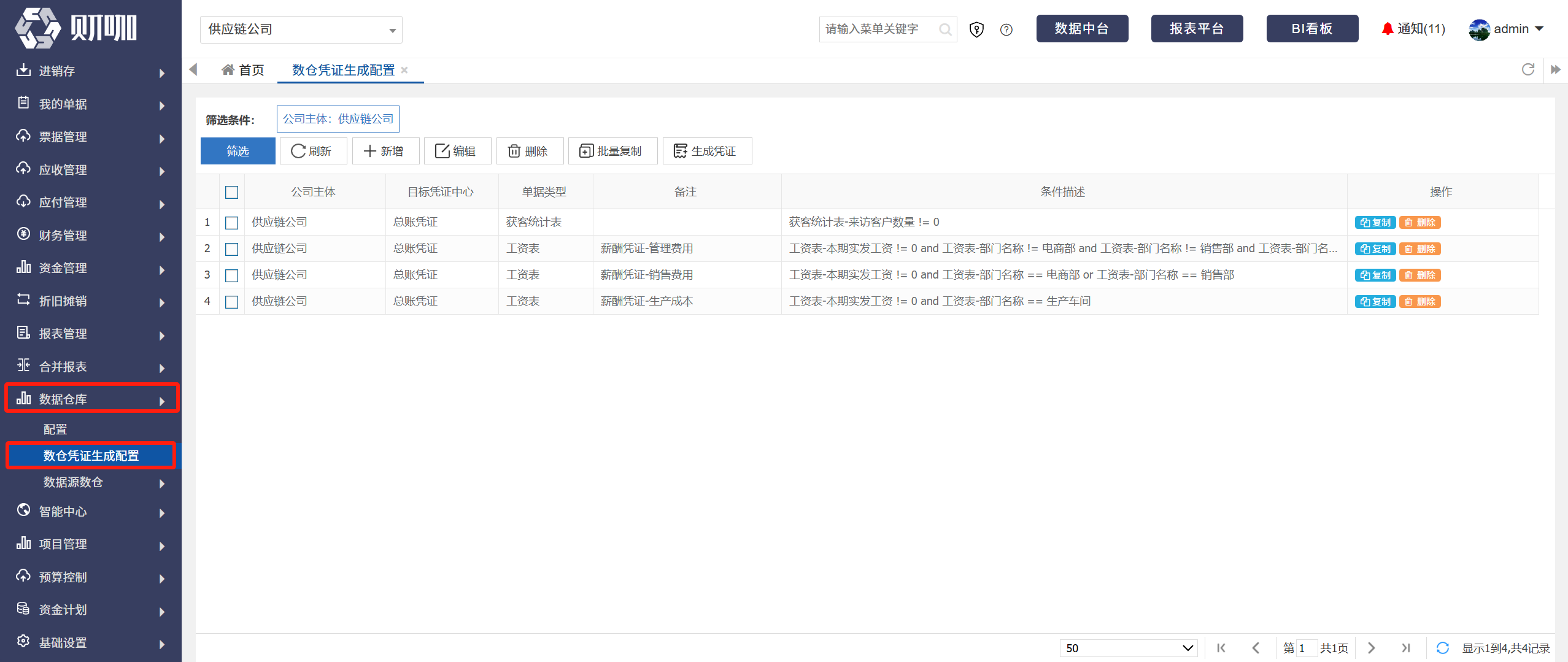Click the page reload icon near tabs
The image size is (1568, 662).
[x=1528, y=69]
